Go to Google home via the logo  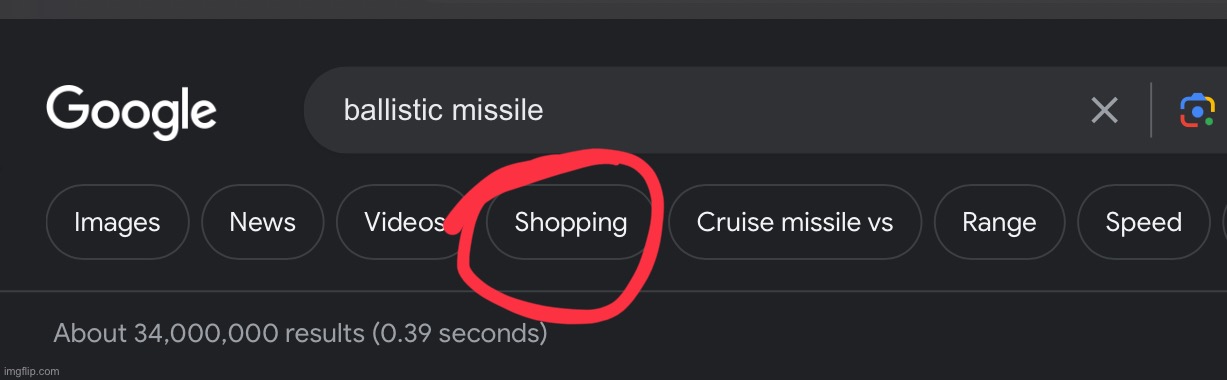click(x=131, y=113)
